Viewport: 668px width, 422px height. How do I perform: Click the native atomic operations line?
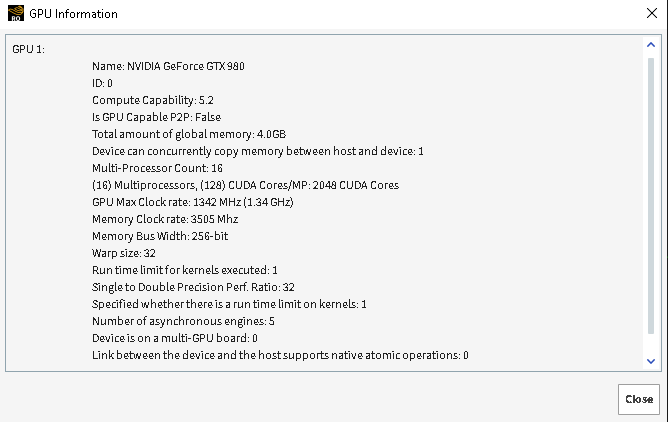coord(280,355)
